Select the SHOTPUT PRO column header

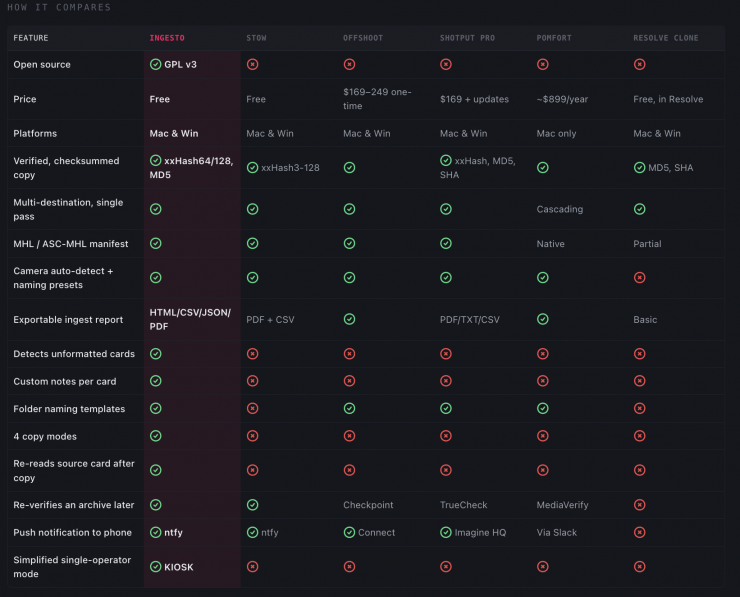tap(467, 38)
